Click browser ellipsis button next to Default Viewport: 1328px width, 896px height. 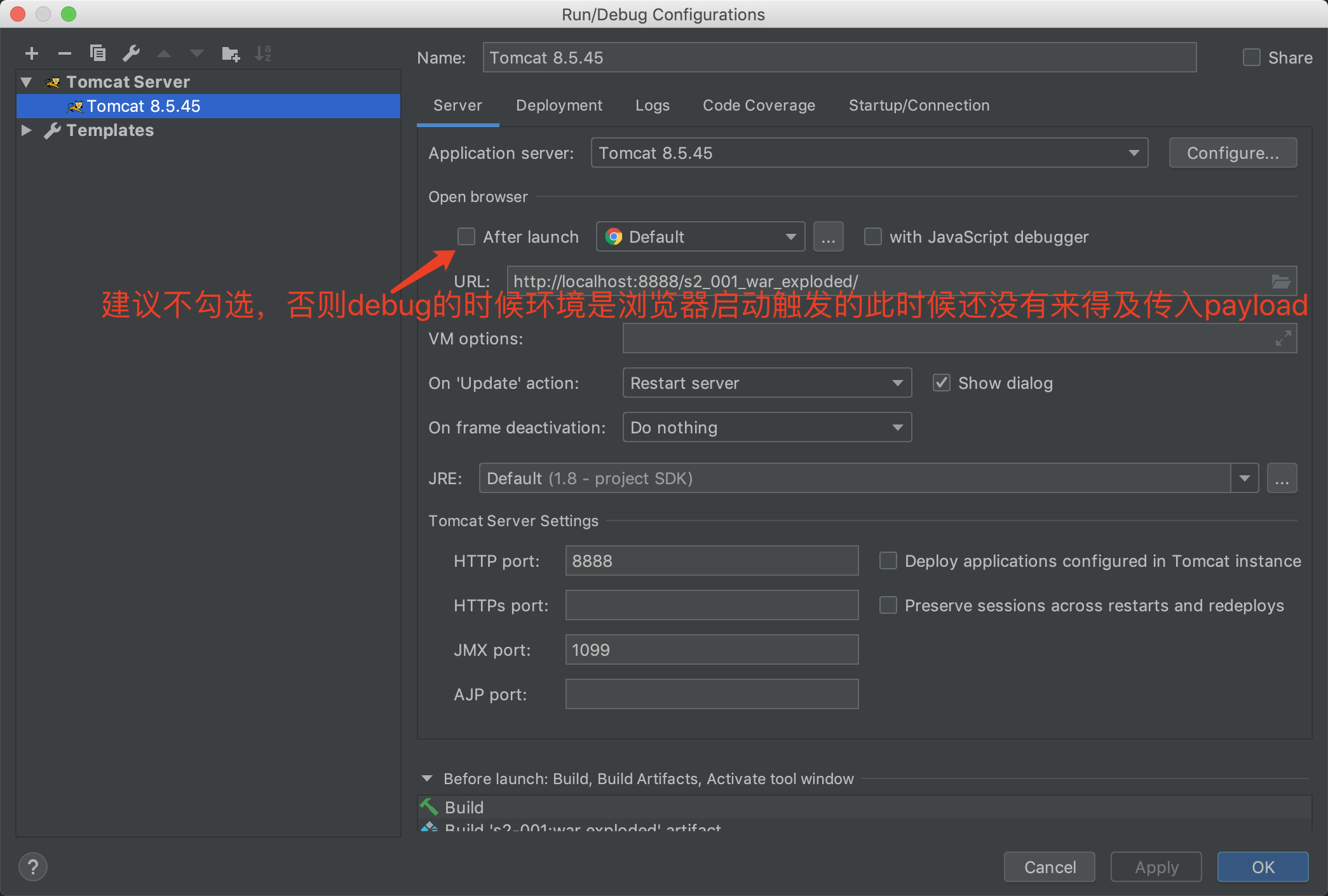(x=828, y=237)
